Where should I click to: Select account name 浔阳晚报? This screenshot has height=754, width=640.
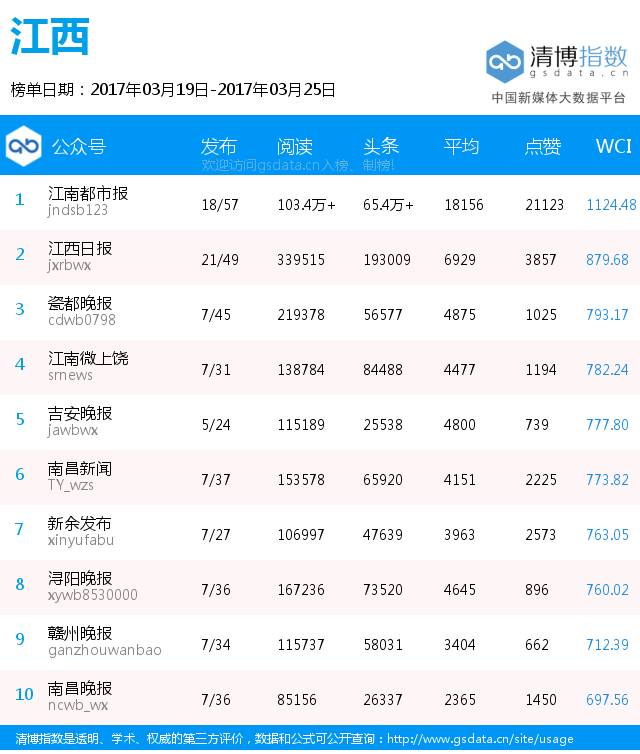tap(80, 578)
